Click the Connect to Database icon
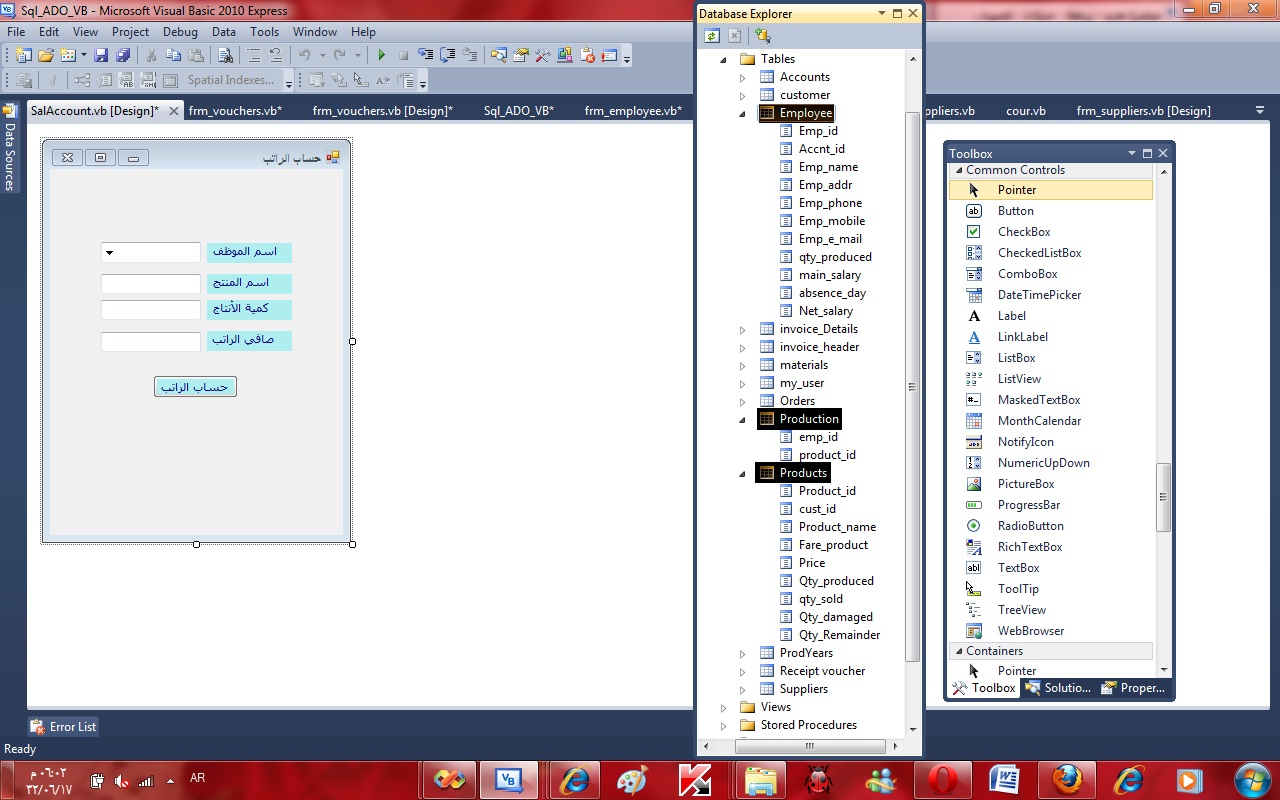This screenshot has width=1280, height=800. click(763, 36)
